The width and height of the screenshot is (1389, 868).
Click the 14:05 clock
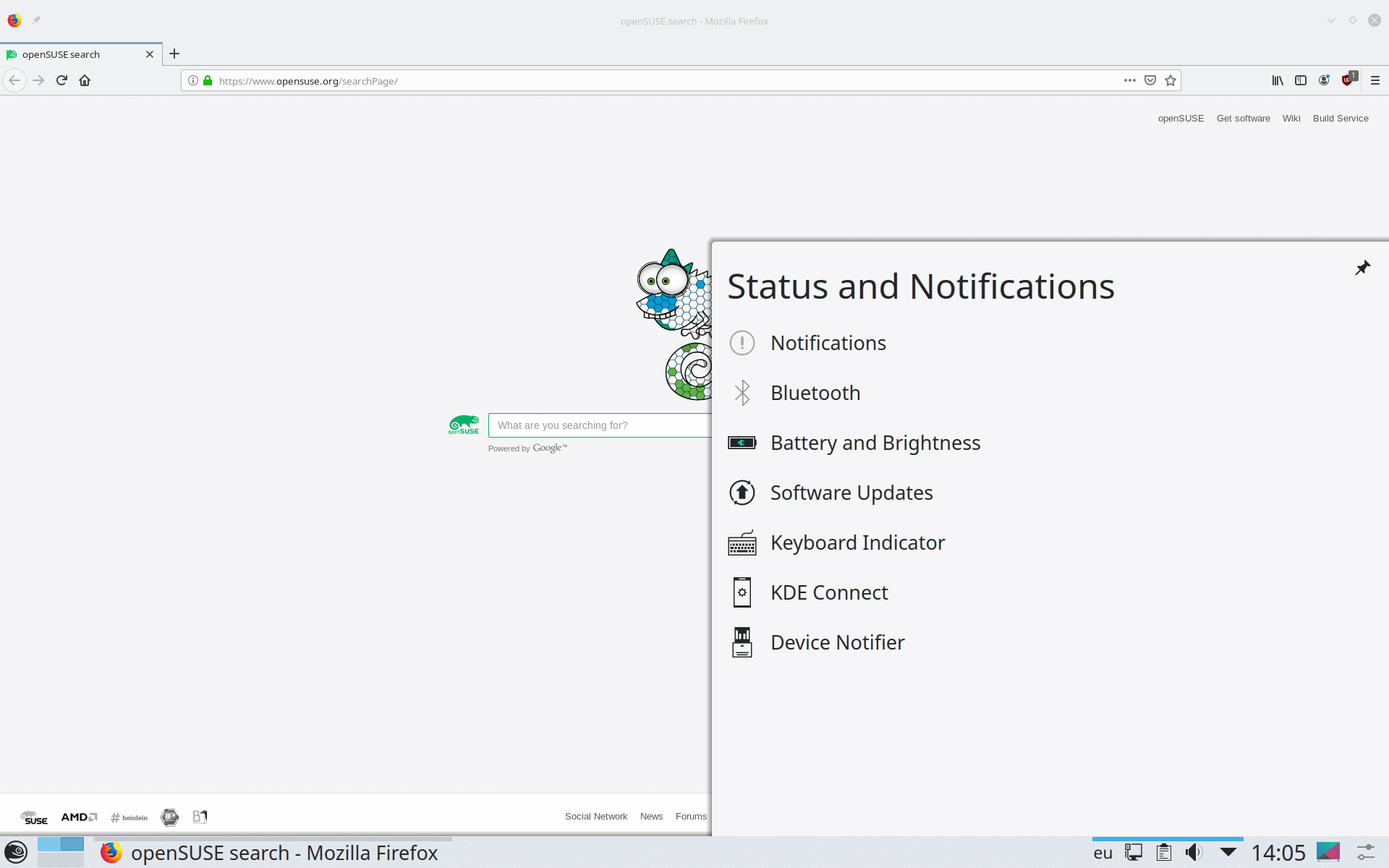tap(1278, 853)
